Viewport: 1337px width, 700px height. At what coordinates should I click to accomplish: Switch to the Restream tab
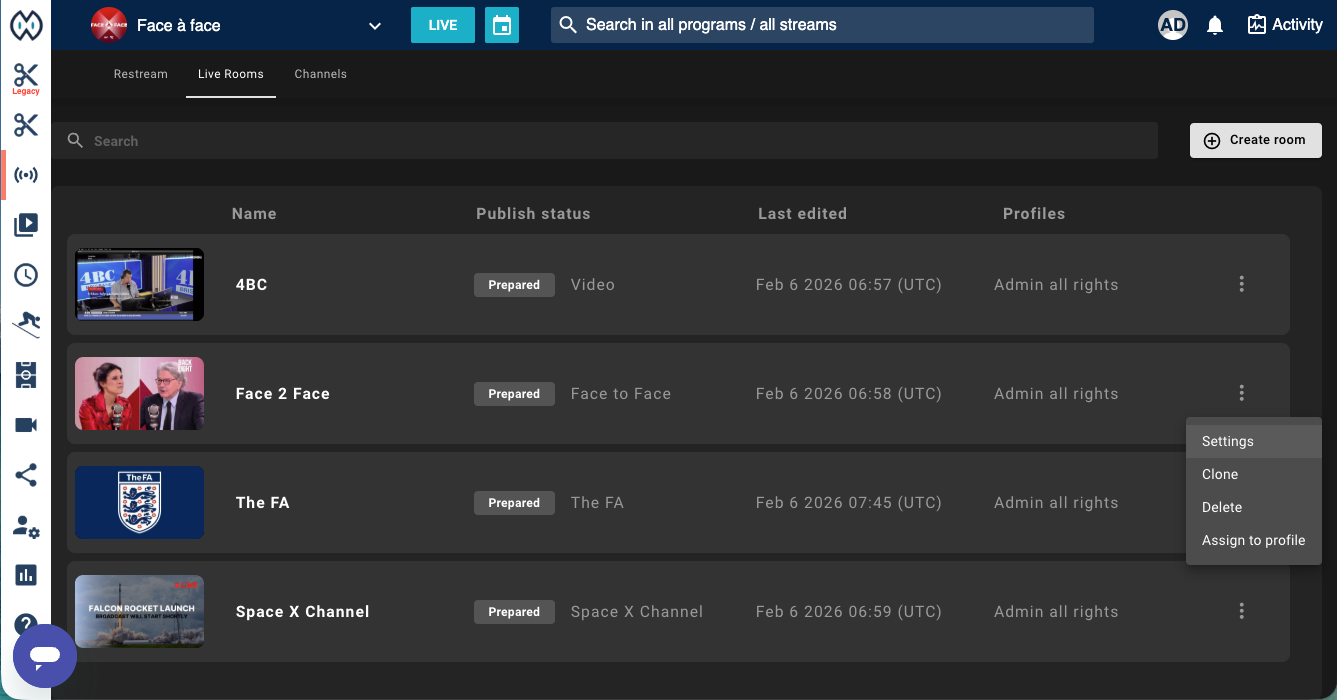coord(141,74)
